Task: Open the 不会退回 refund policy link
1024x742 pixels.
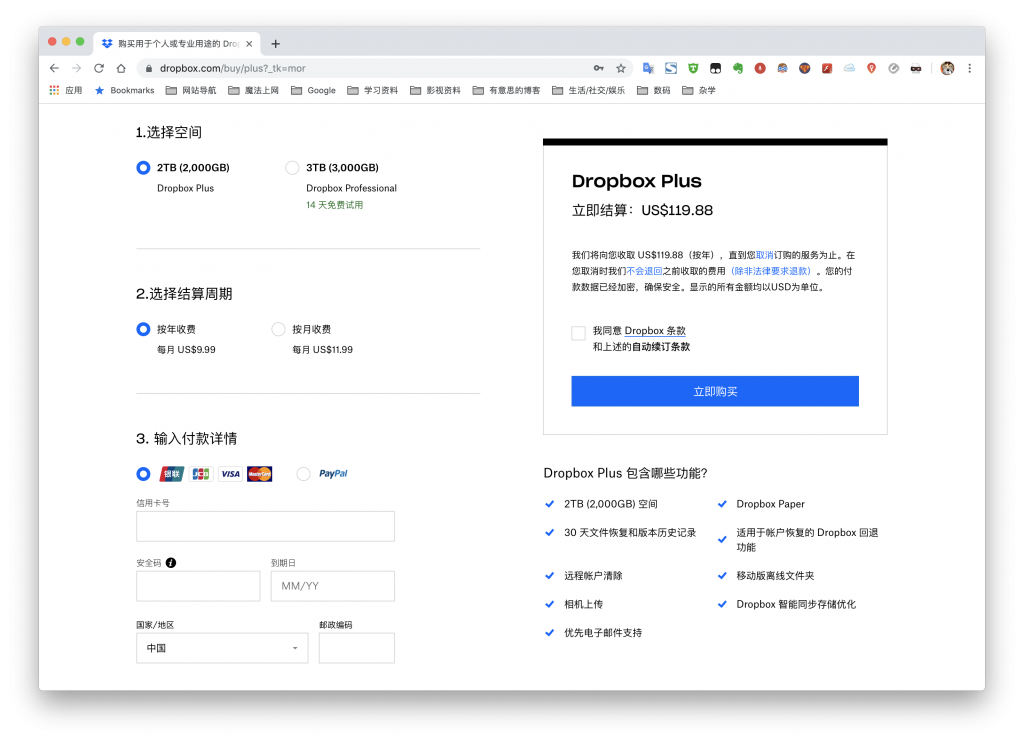Action: coord(646,271)
